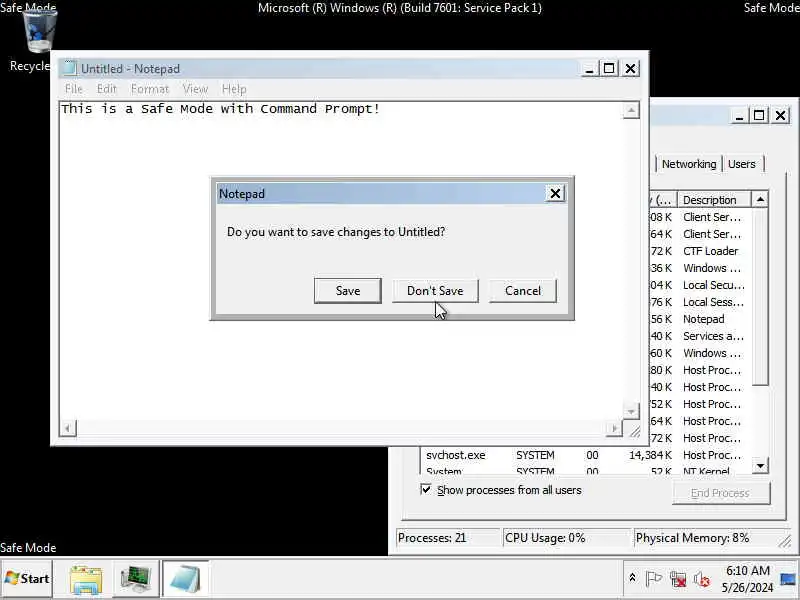The width and height of the screenshot is (800, 600).
Task: Cancel the save changes dialog
Action: click(x=522, y=291)
